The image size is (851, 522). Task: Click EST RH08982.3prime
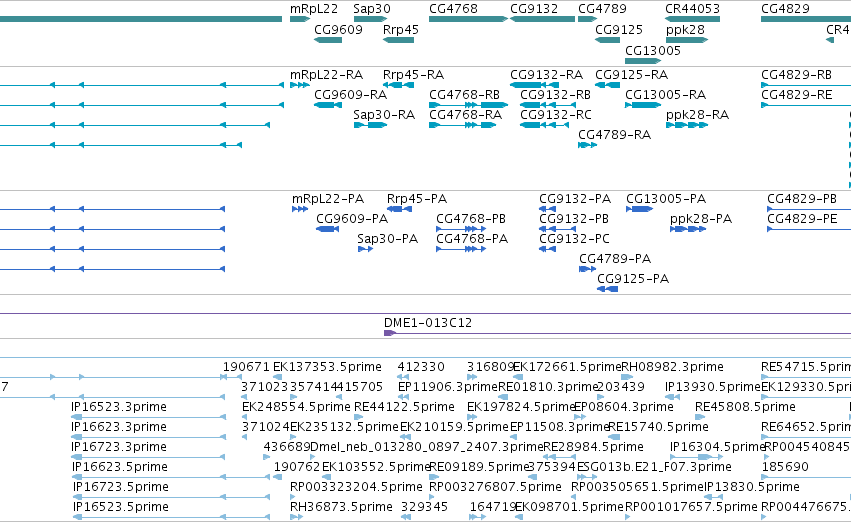(x=672, y=367)
